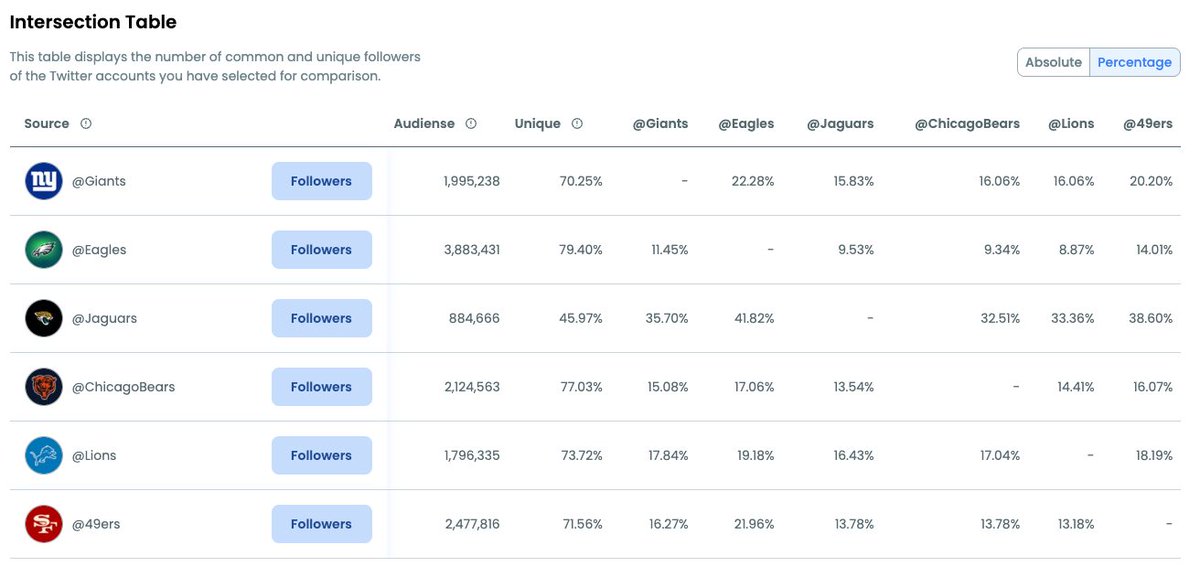Open info icon next to Source header
1200x577 pixels.
coord(86,124)
